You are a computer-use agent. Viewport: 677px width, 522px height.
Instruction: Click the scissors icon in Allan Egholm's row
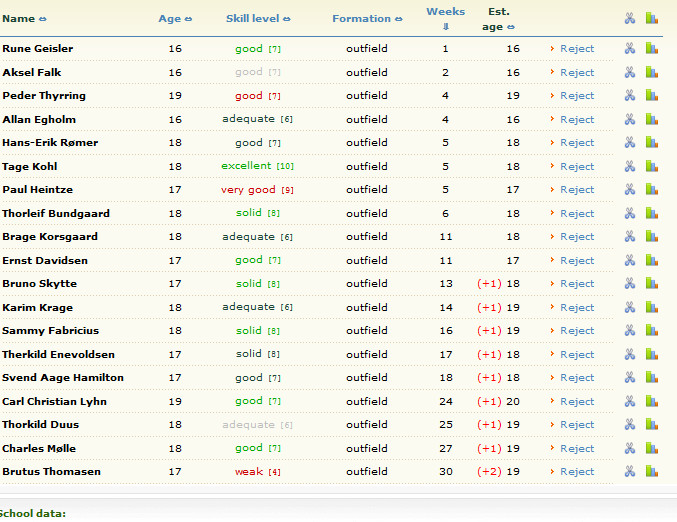click(630, 119)
